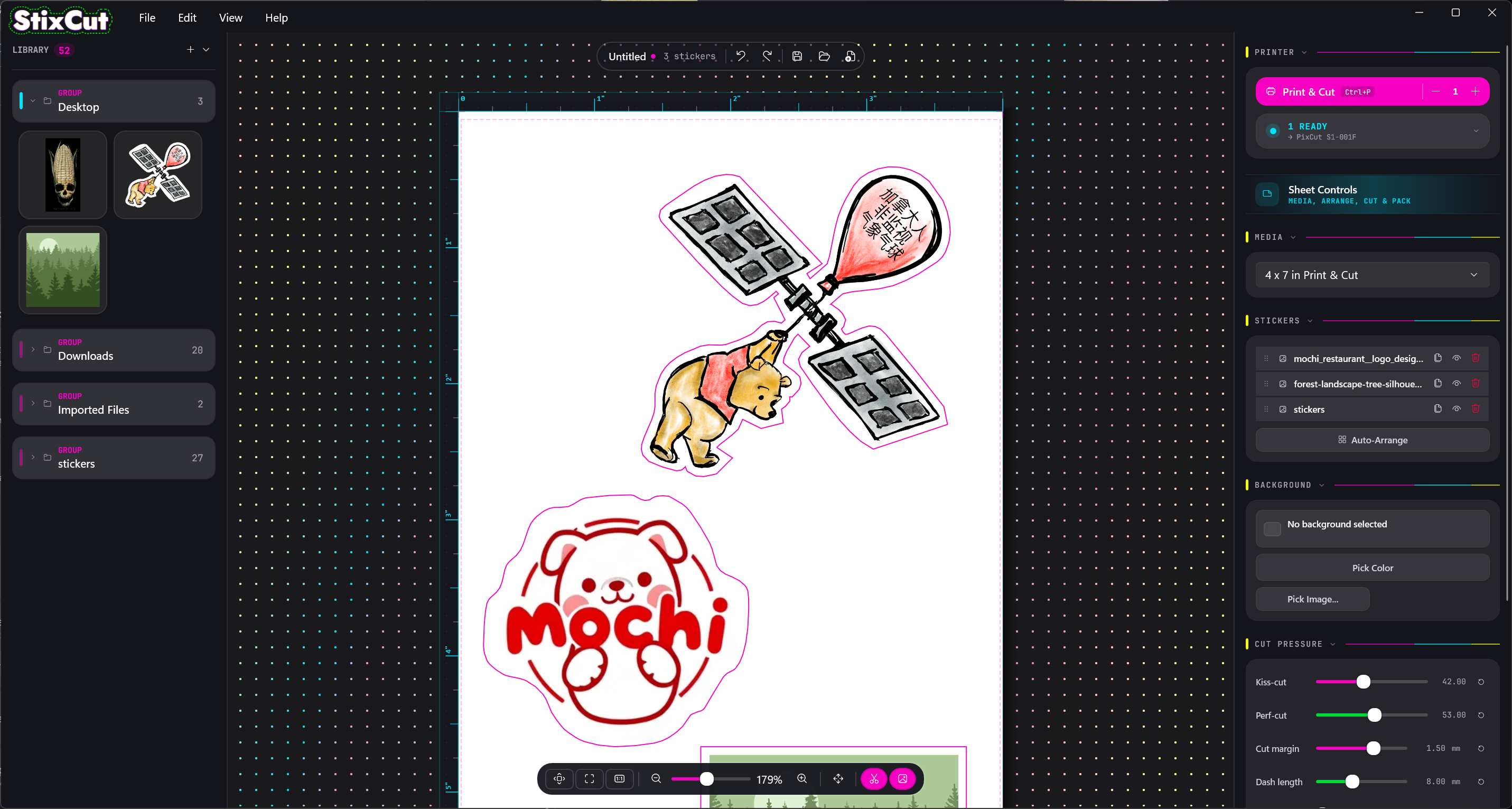
Task: Click the save-as icon next to open folder
Action: (850, 57)
